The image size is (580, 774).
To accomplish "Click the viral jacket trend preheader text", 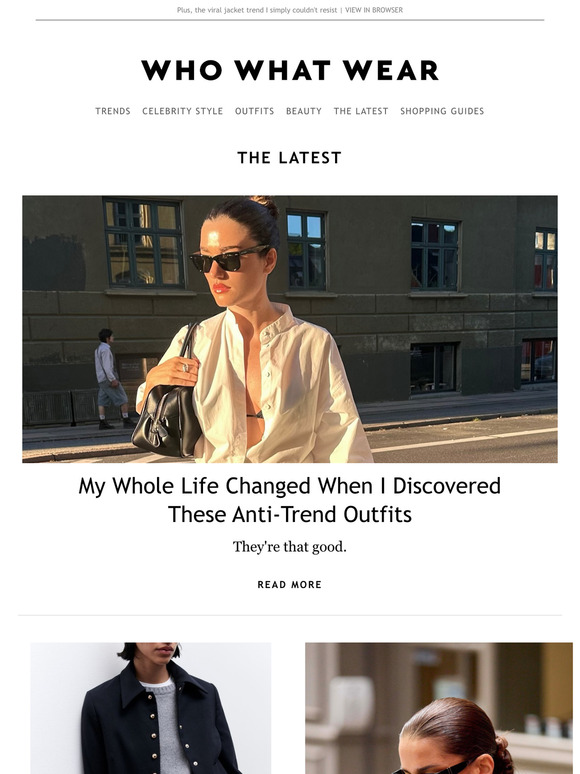I will click(257, 10).
